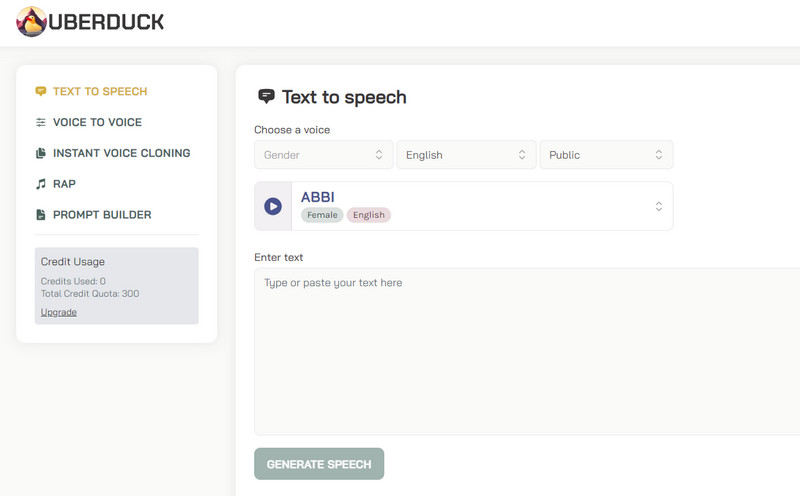Click the Instant Voice Cloning copy icon
This screenshot has height=496, width=800.
pyautogui.click(x=41, y=153)
